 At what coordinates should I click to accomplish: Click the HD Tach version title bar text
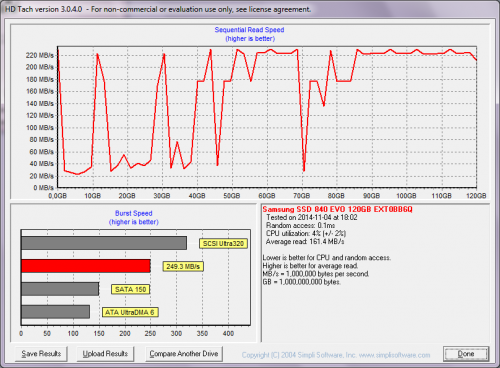click(158, 9)
